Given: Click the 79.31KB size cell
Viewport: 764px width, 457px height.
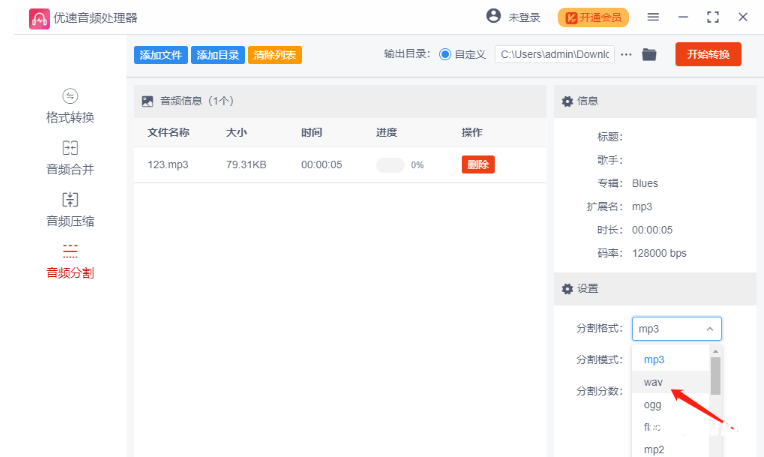Looking at the screenshot, I should click(246, 165).
